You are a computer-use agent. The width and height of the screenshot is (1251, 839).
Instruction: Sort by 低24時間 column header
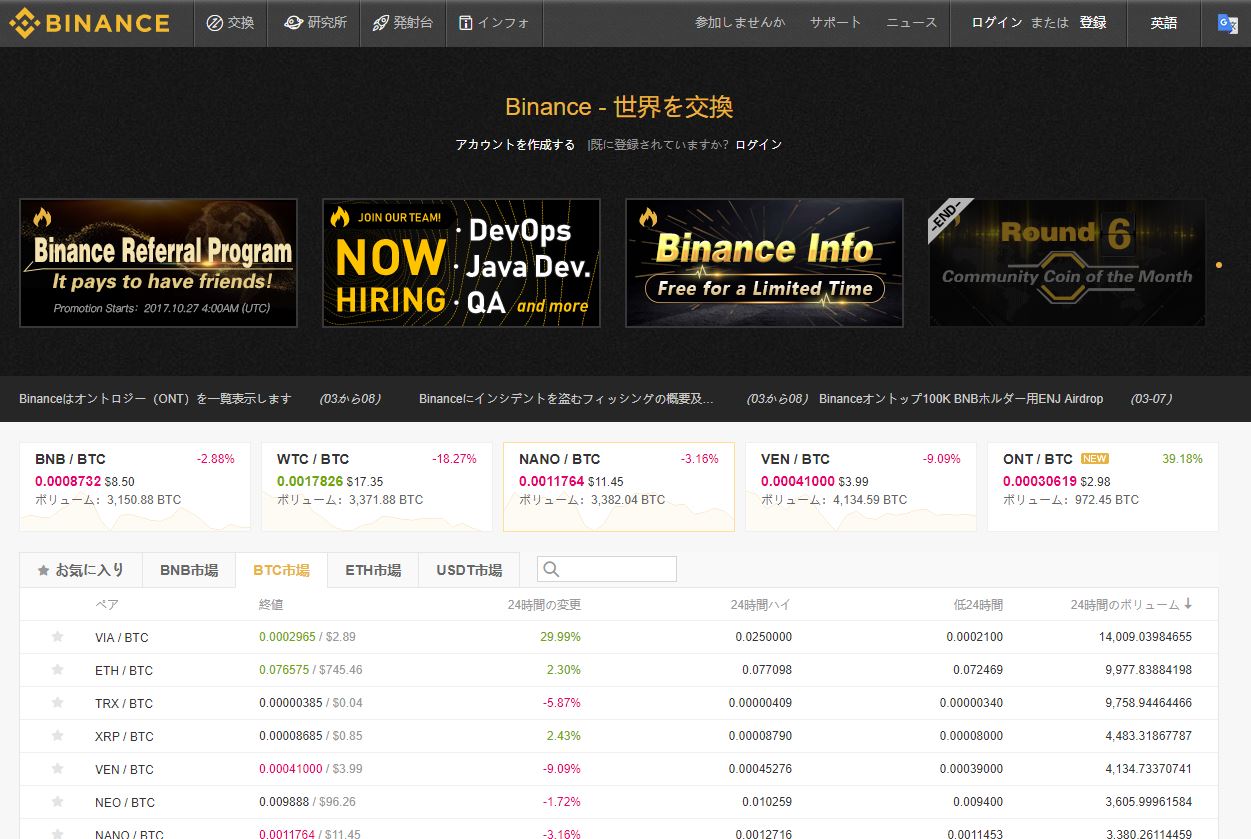(x=978, y=605)
